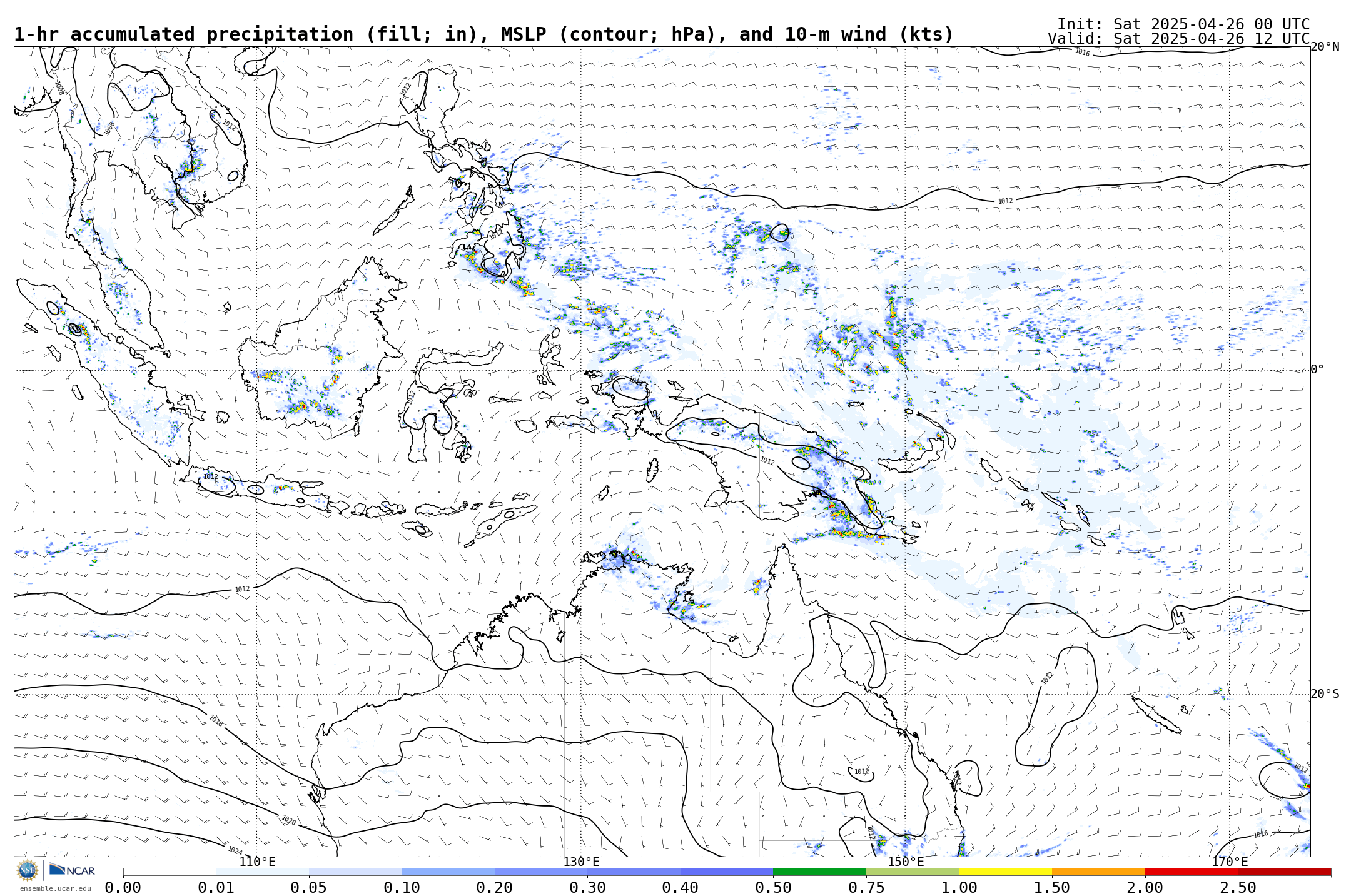Click the Init: Sat 2025-04-26 00 UTC text
The height and width of the screenshot is (896, 1351).
pyautogui.click(x=1183, y=24)
